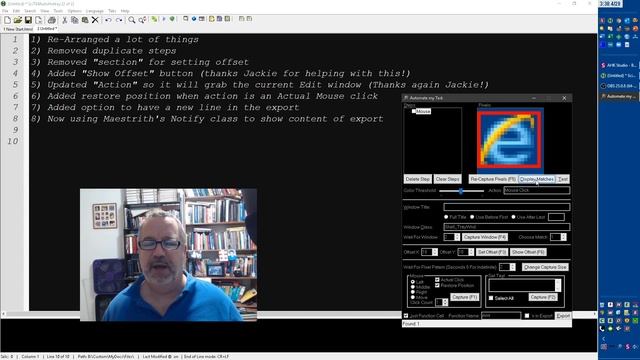Click the Print icon in the toolbar
Image resolution: width=640 pixels, height=360 pixels.
[51, 20]
